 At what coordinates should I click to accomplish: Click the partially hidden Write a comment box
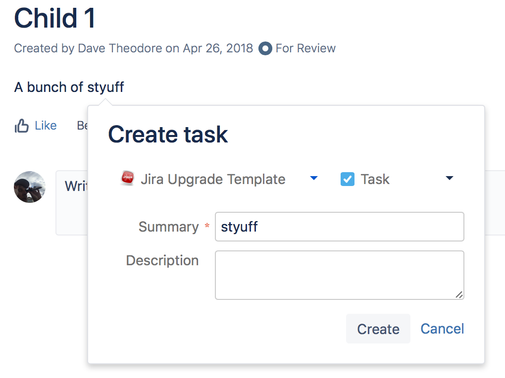[72, 202]
